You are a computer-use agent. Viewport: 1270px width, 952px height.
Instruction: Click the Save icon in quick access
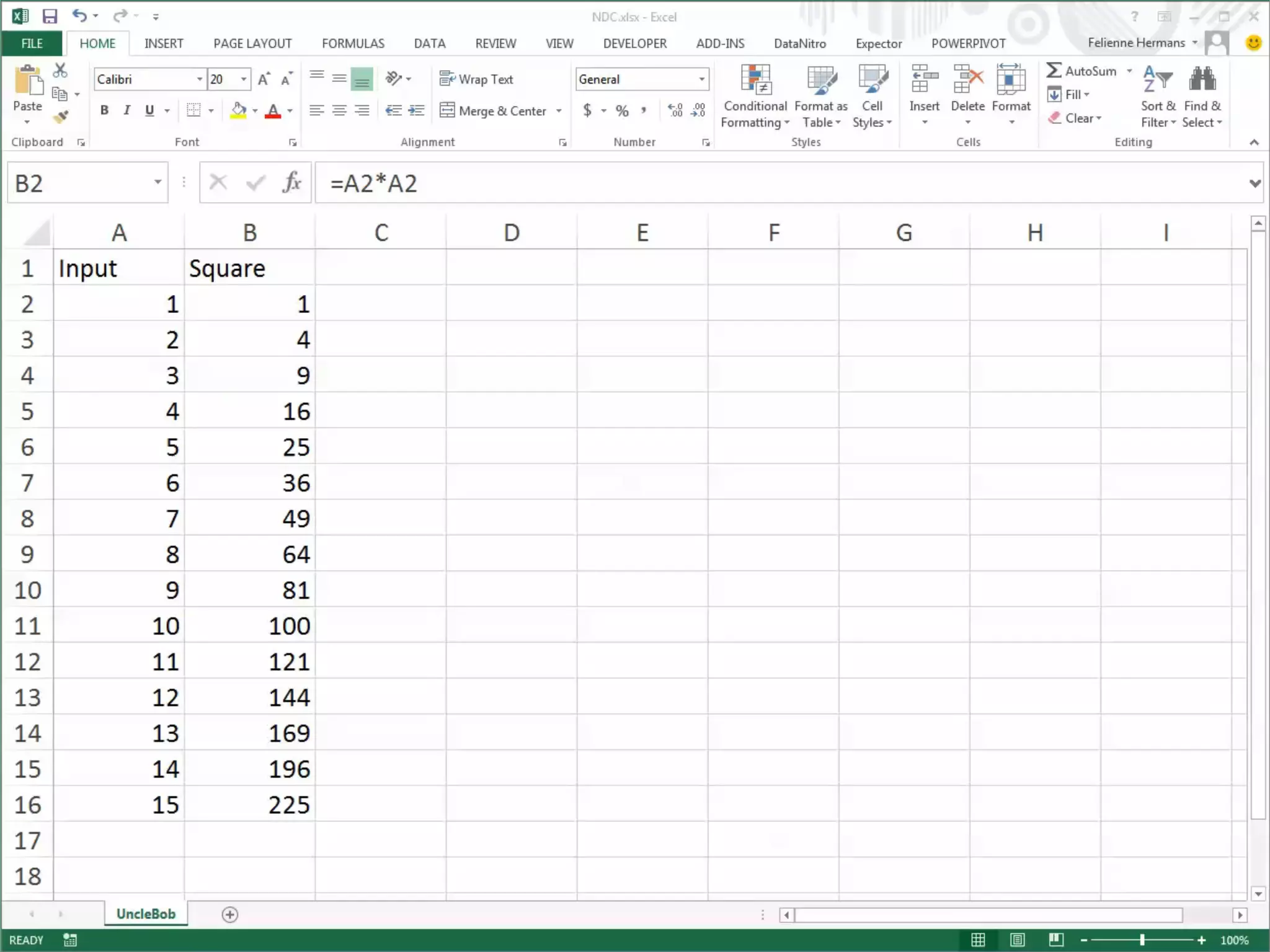[x=50, y=16]
